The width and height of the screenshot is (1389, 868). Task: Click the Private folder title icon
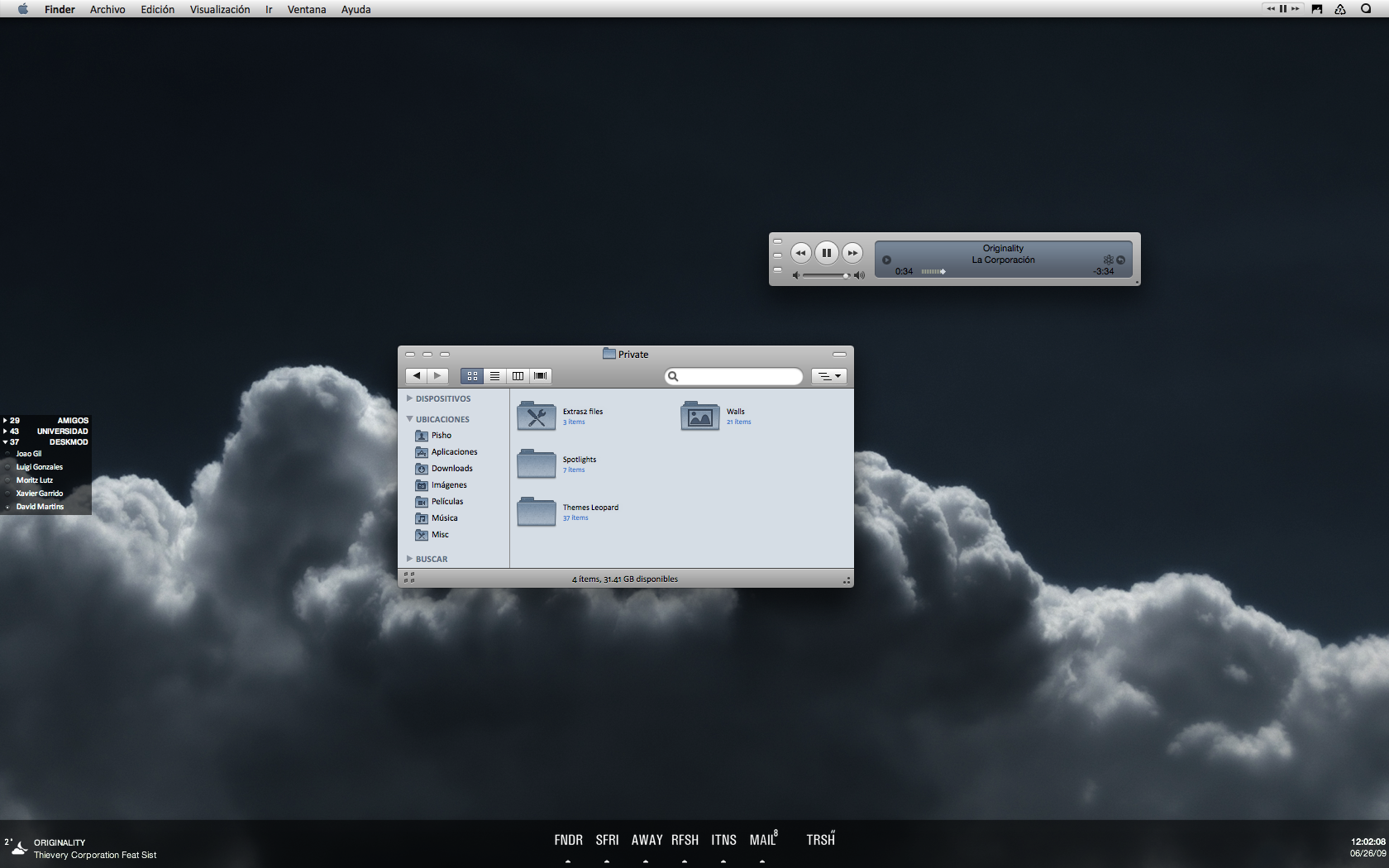pyautogui.click(x=609, y=354)
